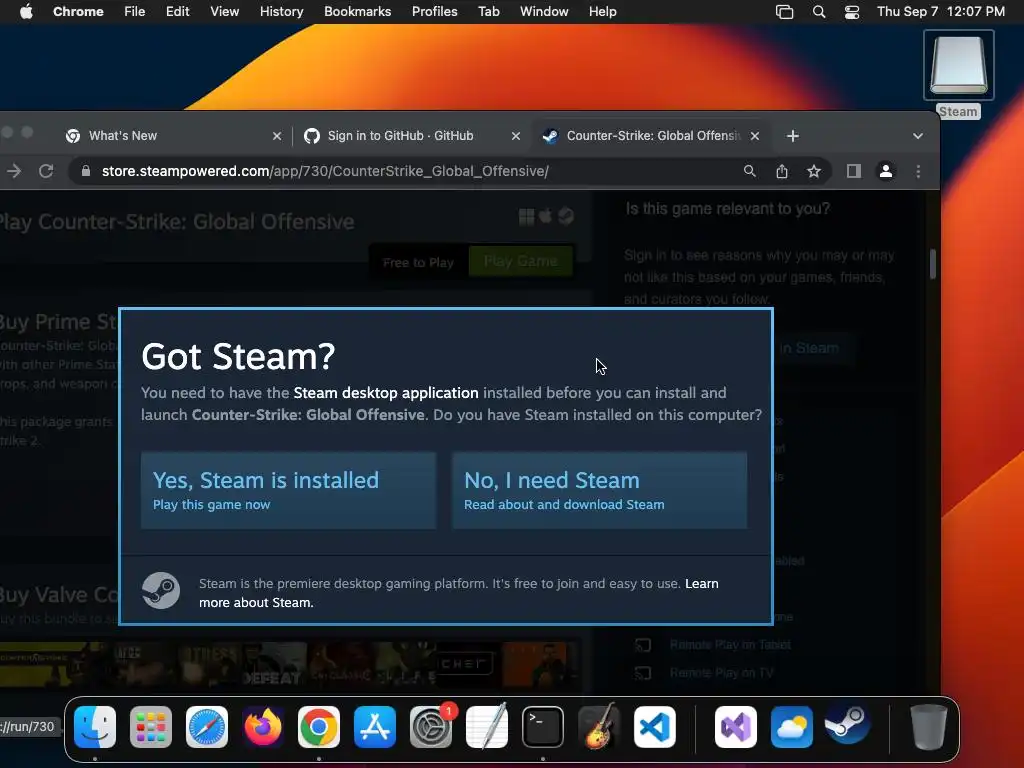Click the Apple menu logo

tap(26, 11)
